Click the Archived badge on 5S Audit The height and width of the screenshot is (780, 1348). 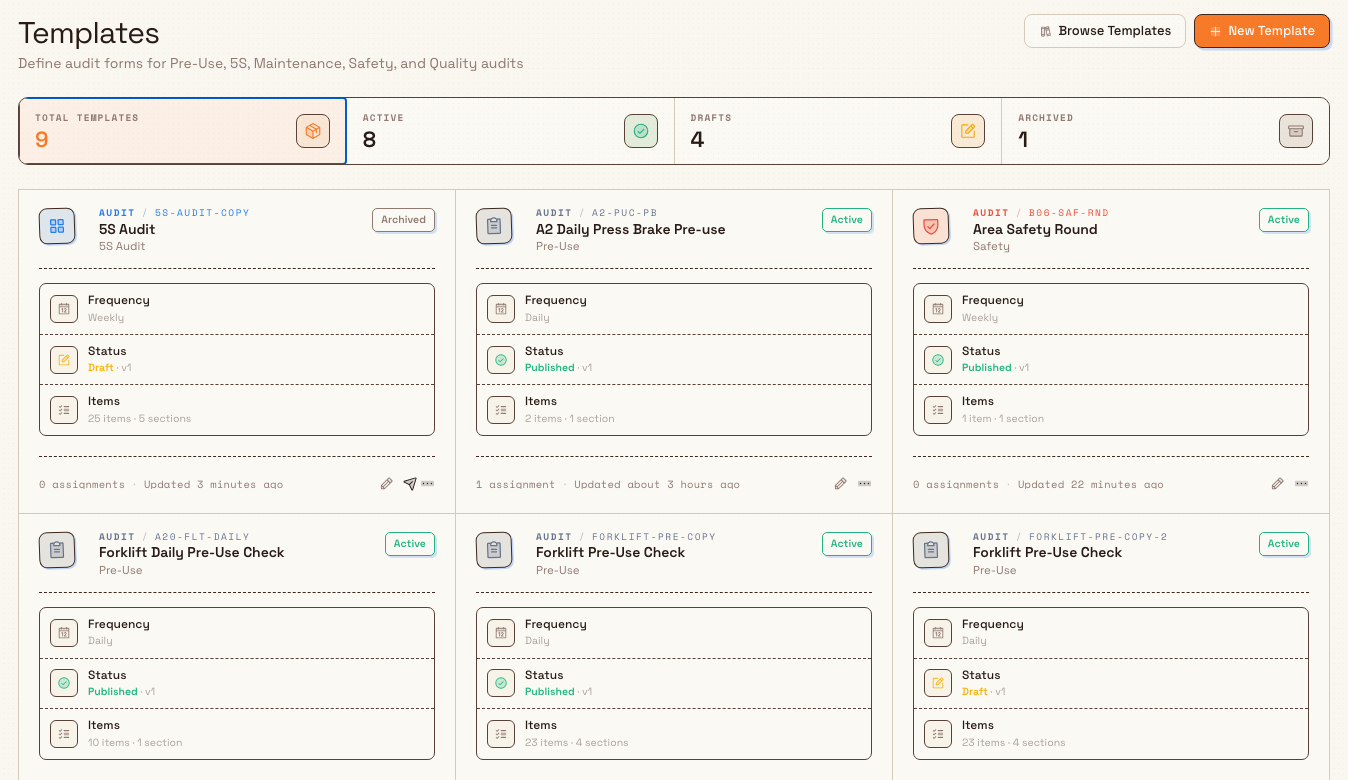403,220
